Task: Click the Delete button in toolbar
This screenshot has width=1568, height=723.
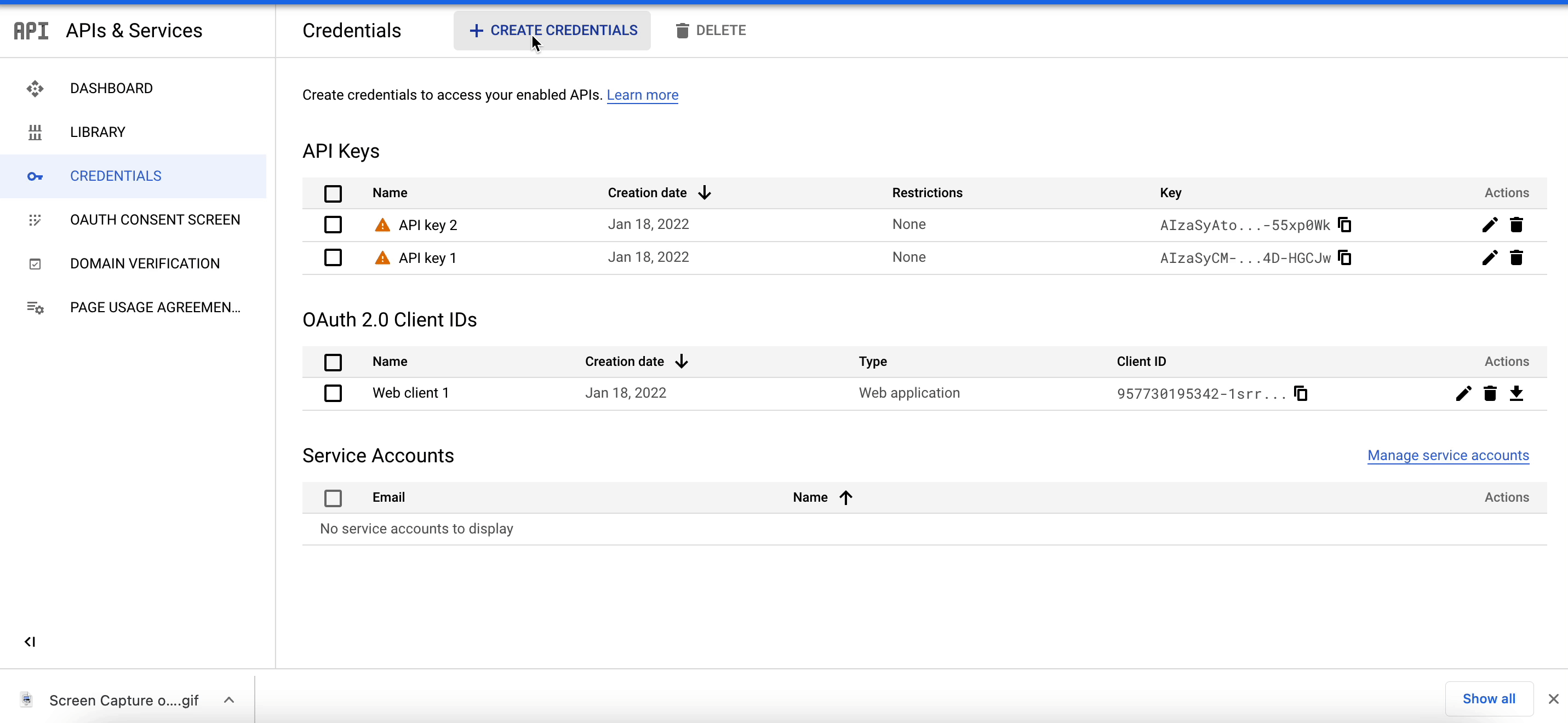Action: pyautogui.click(x=711, y=31)
